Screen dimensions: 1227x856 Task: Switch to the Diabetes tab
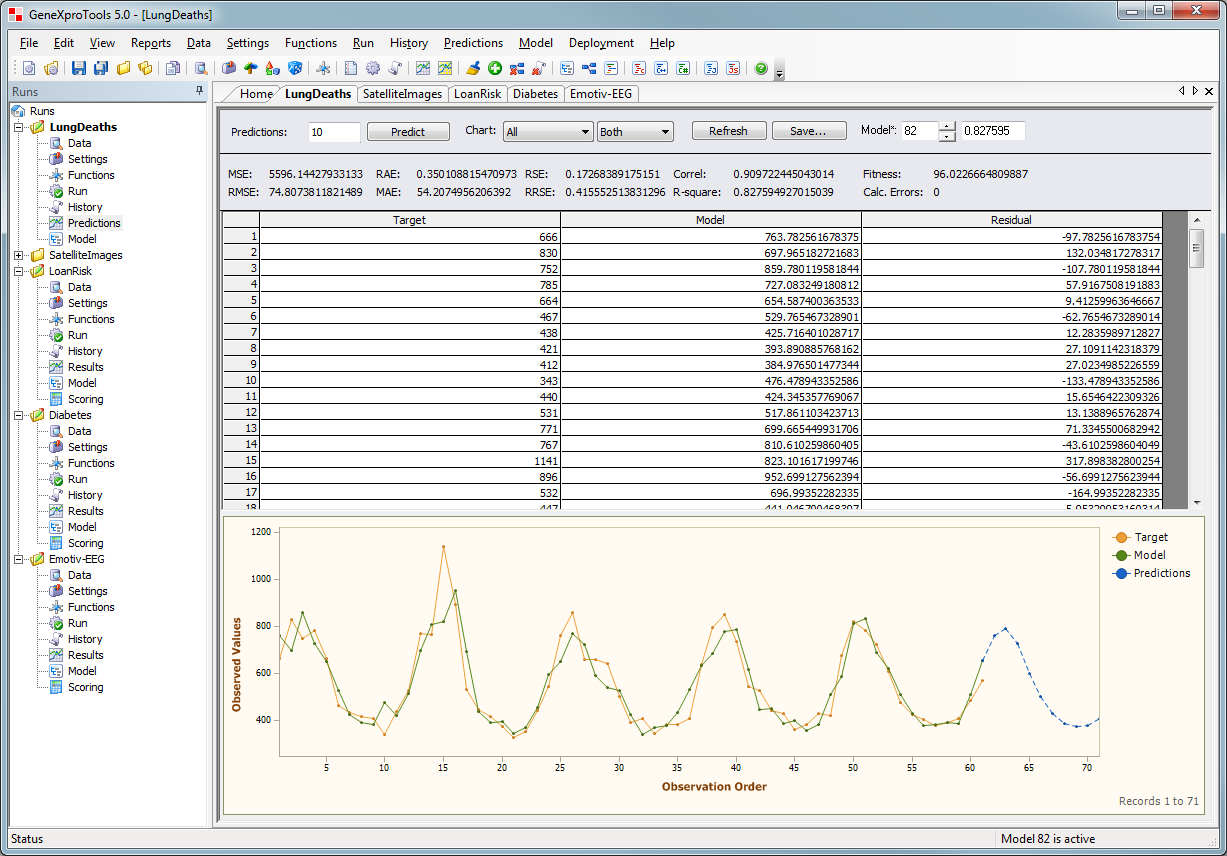[535, 94]
